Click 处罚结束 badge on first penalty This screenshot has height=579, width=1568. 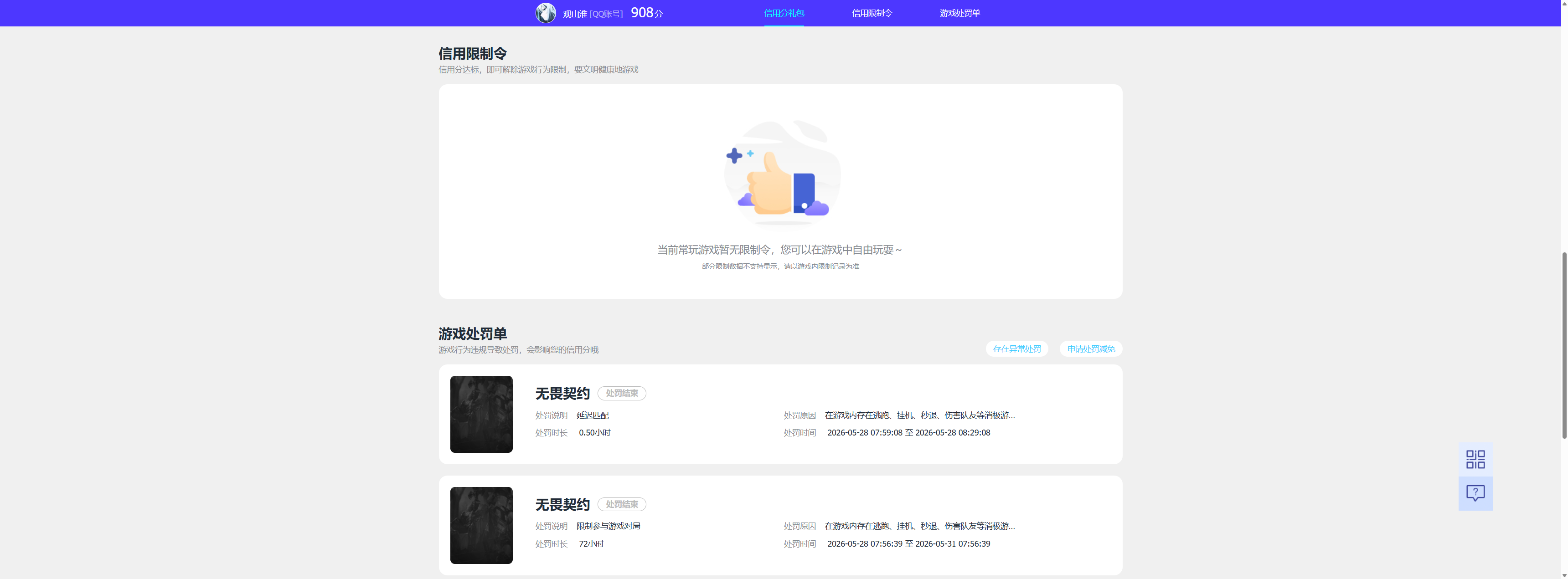tap(621, 394)
